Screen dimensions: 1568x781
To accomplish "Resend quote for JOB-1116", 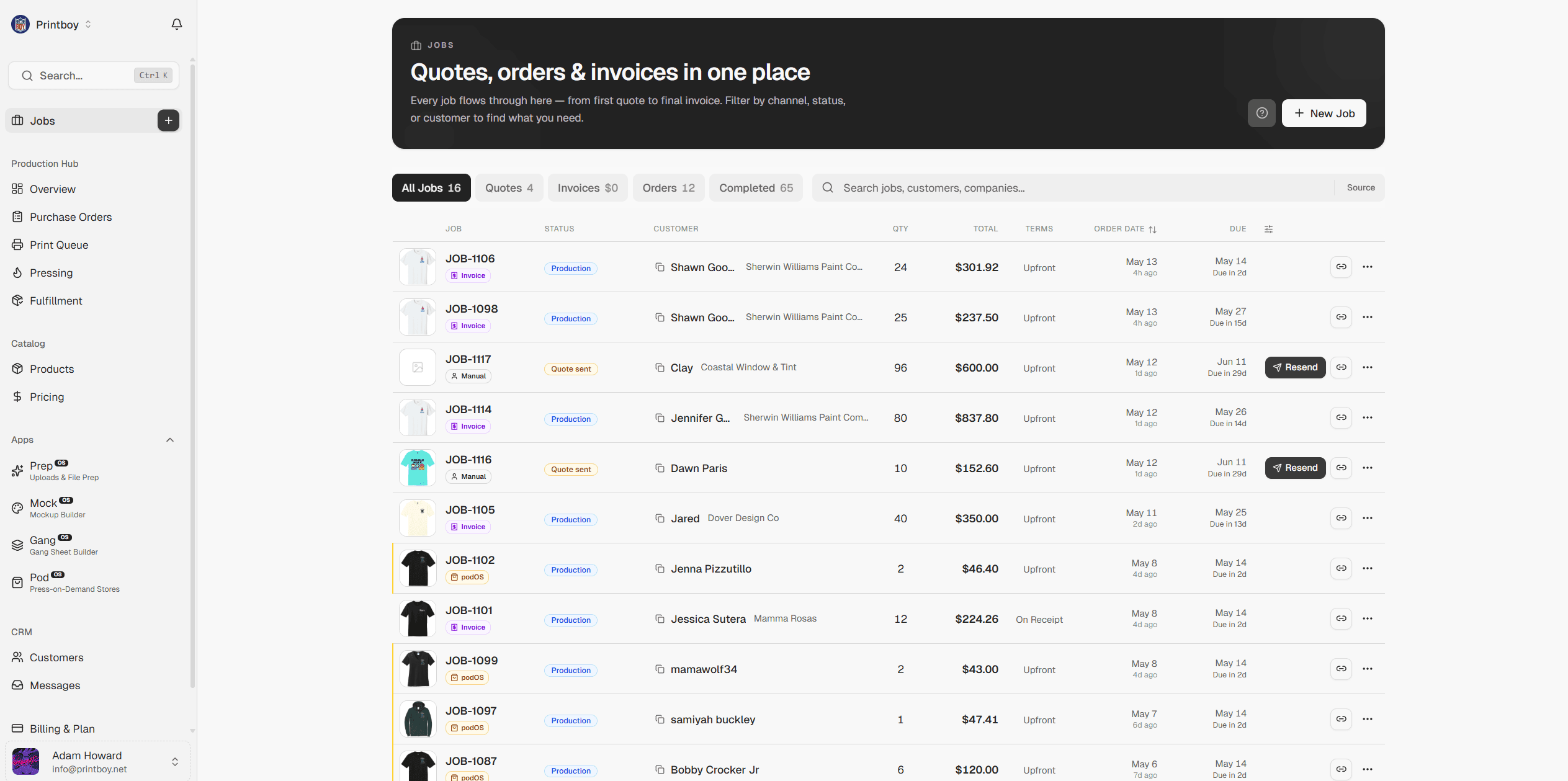I will [1295, 468].
